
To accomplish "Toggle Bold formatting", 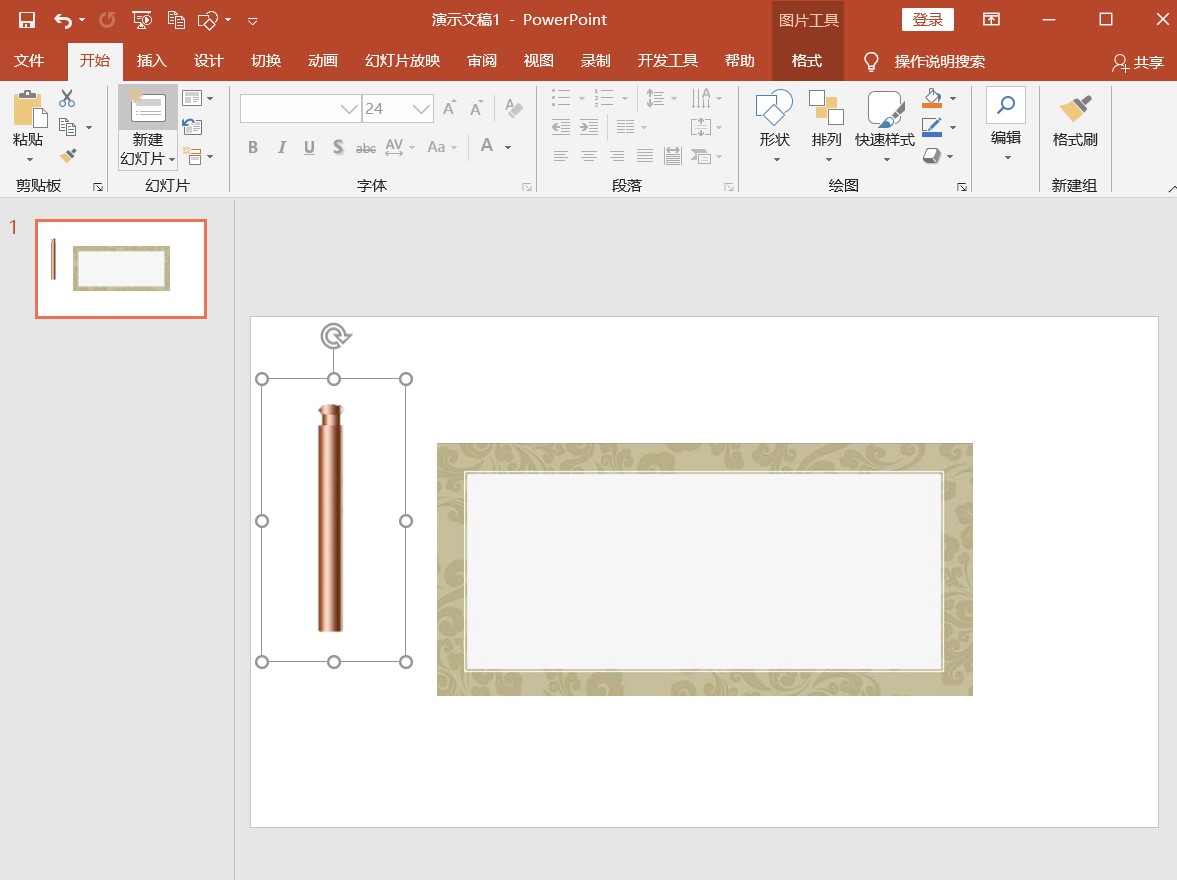I will click(x=253, y=147).
